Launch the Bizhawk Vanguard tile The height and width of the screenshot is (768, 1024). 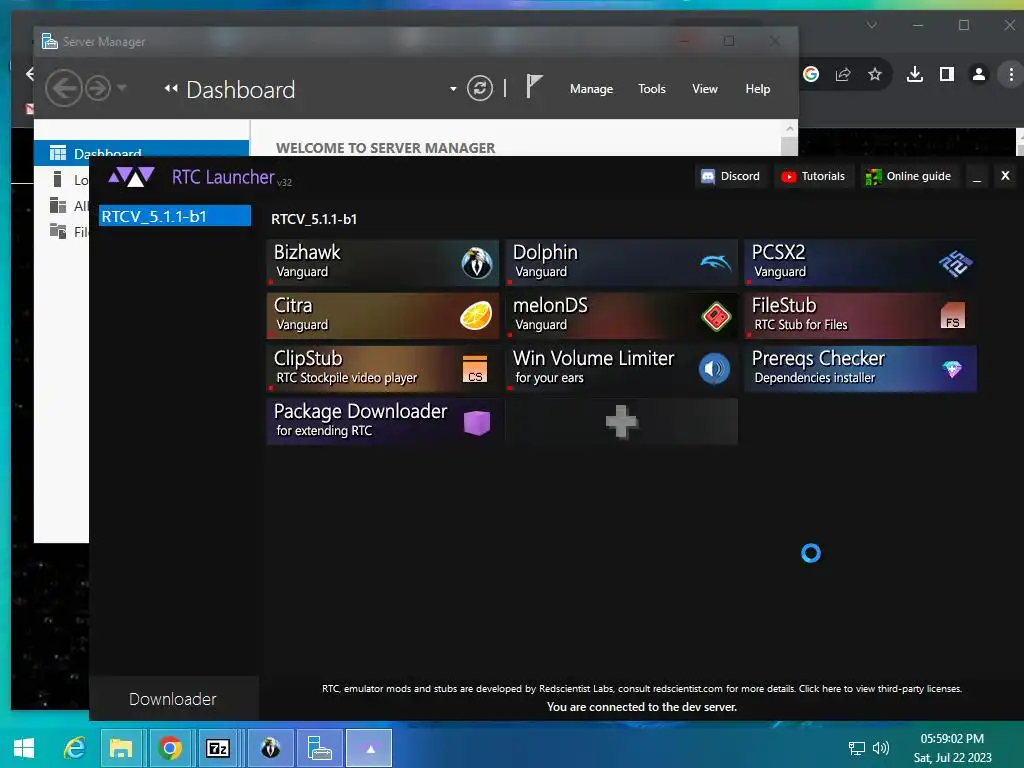[x=383, y=263]
